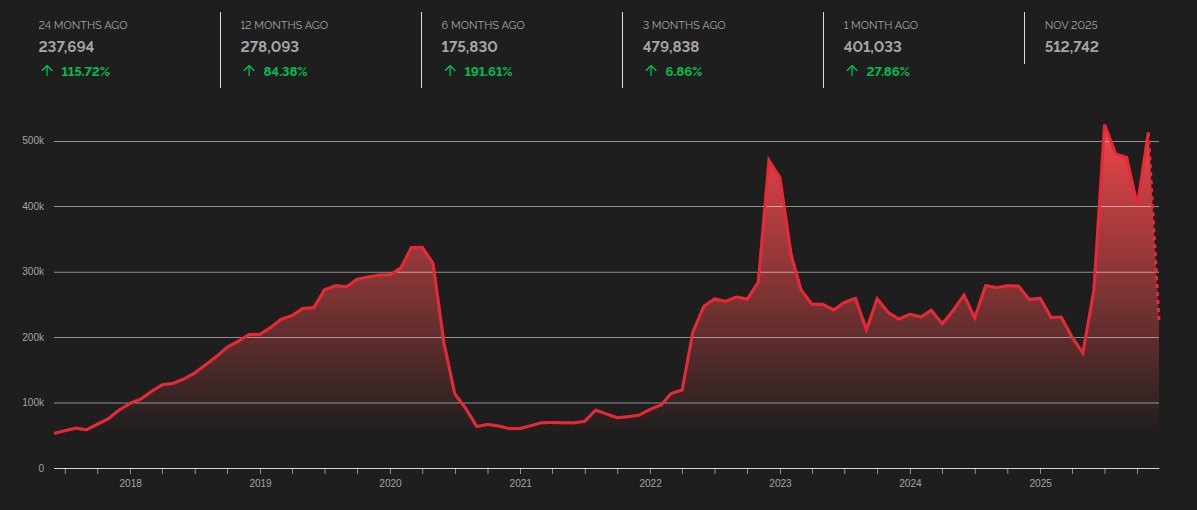Viewport: 1197px width, 510px height.
Task: Select the 2023 tick on the time axis
Action: (780, 483)
